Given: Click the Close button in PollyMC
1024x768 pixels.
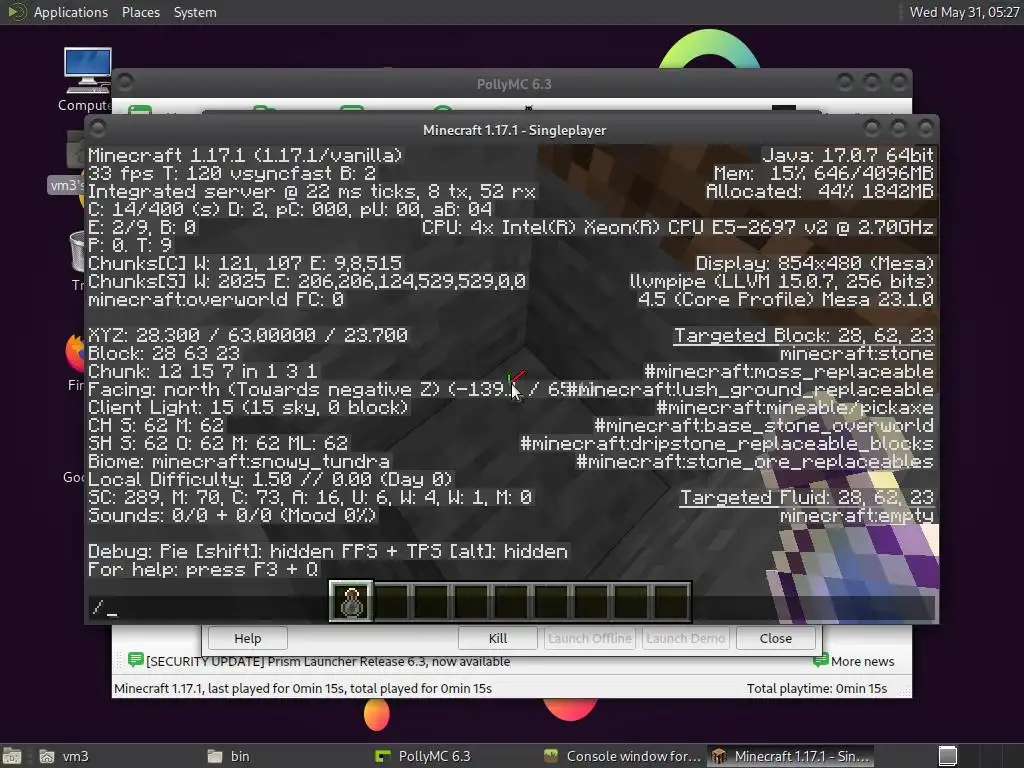Looking at the screenshot, I should click(x=776, y=638).
